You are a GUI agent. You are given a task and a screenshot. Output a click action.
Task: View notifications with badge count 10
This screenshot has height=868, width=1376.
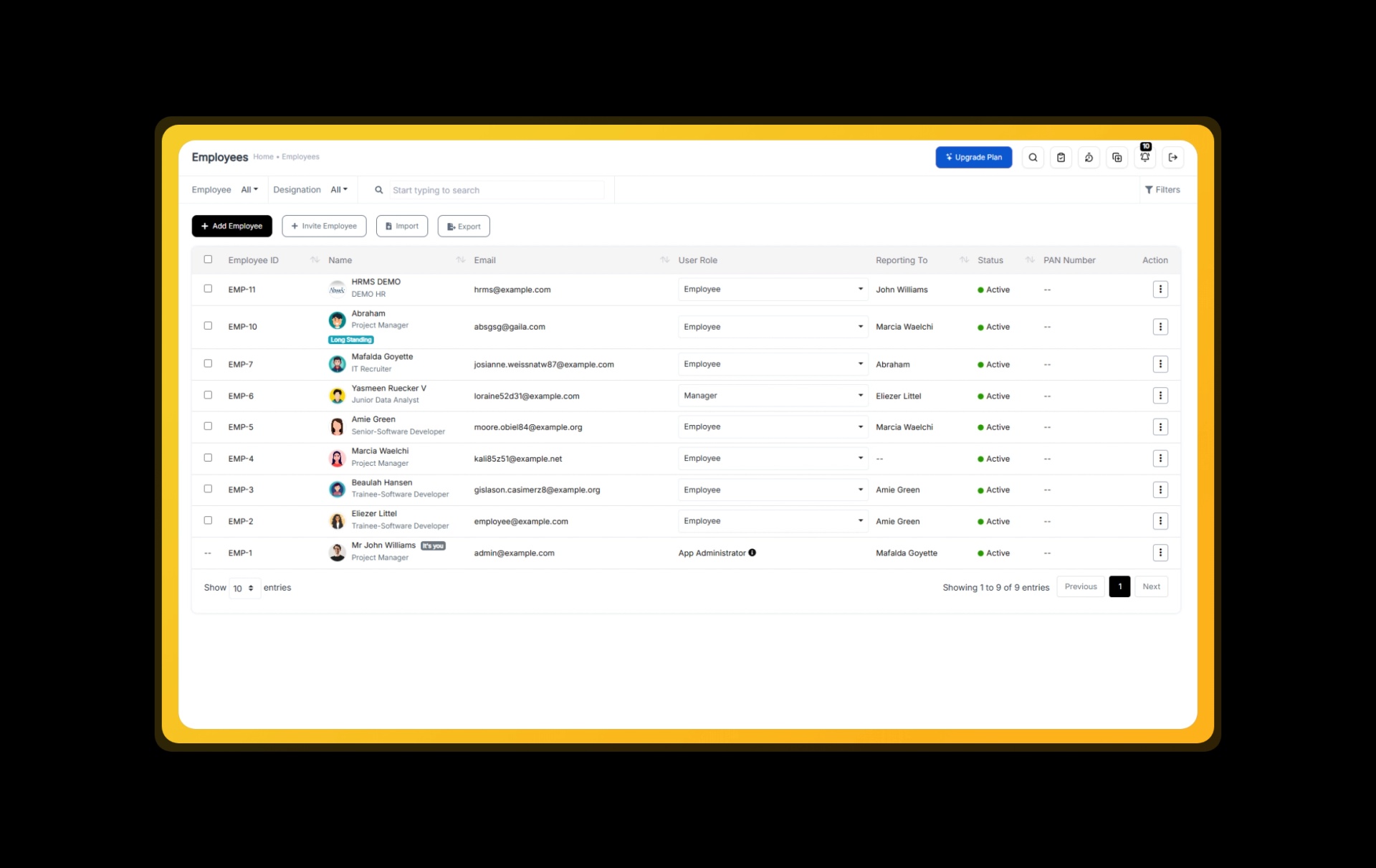1145,158
